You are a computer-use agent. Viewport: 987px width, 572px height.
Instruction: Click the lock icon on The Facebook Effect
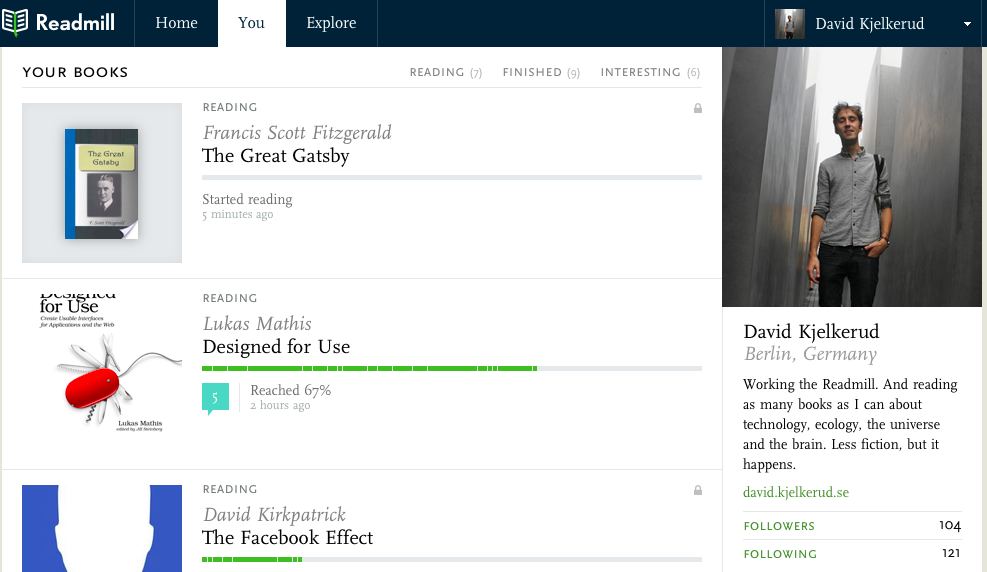pos(697,490)
